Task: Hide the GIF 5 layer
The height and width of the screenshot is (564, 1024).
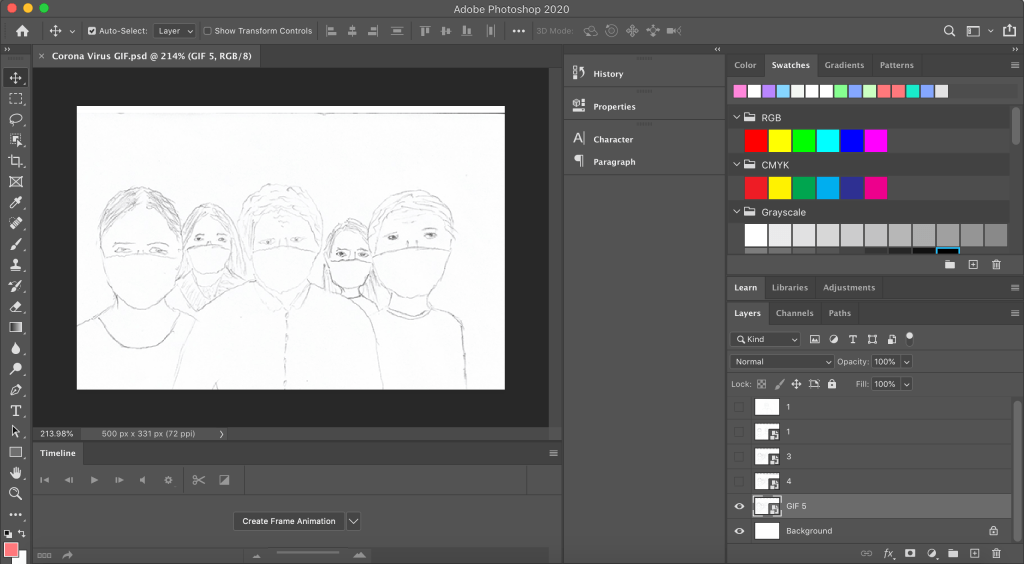Action: 739,506
